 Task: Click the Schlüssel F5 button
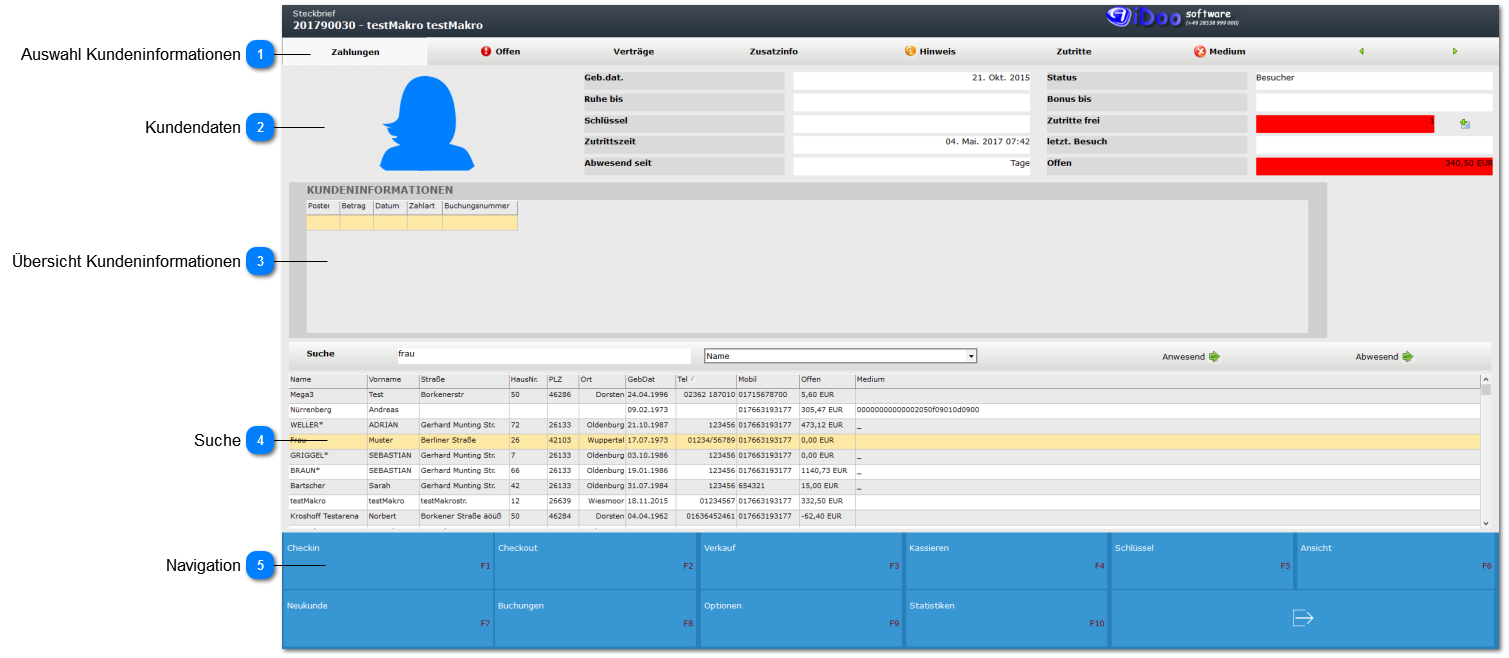coord(1203,561)
